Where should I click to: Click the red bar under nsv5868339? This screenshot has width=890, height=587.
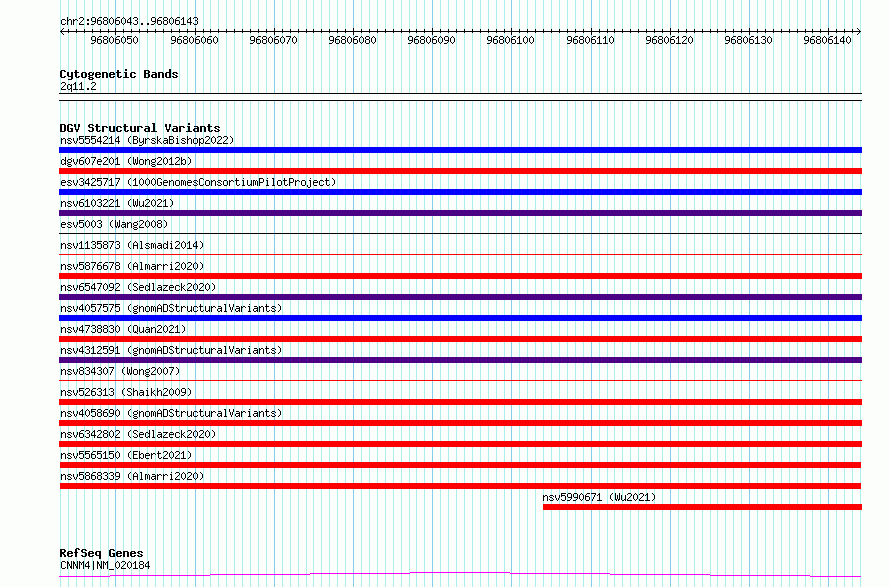point(460,486)
